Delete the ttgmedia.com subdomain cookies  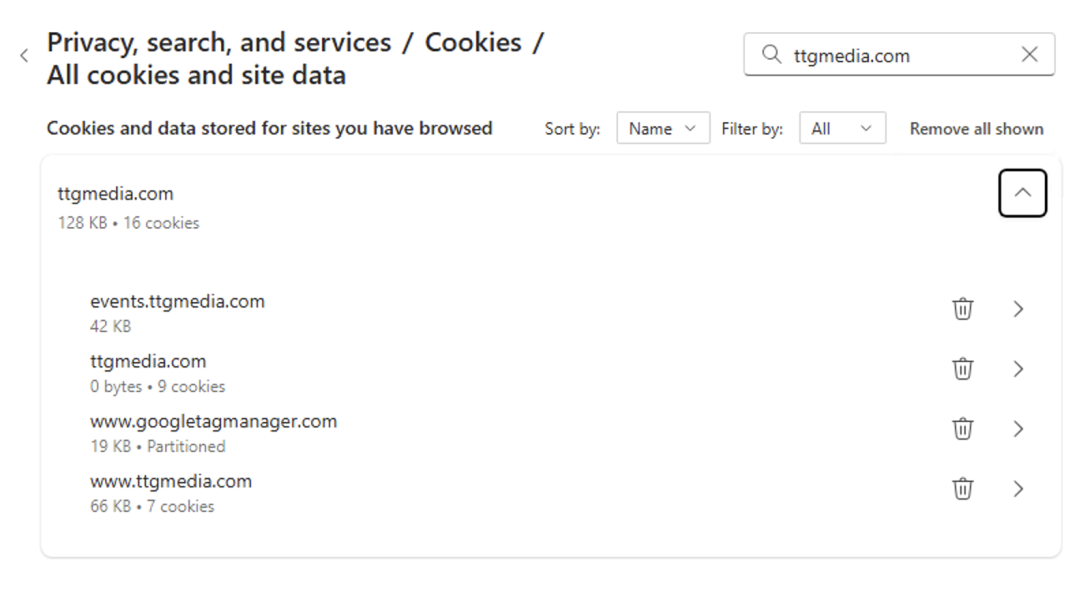962,368
